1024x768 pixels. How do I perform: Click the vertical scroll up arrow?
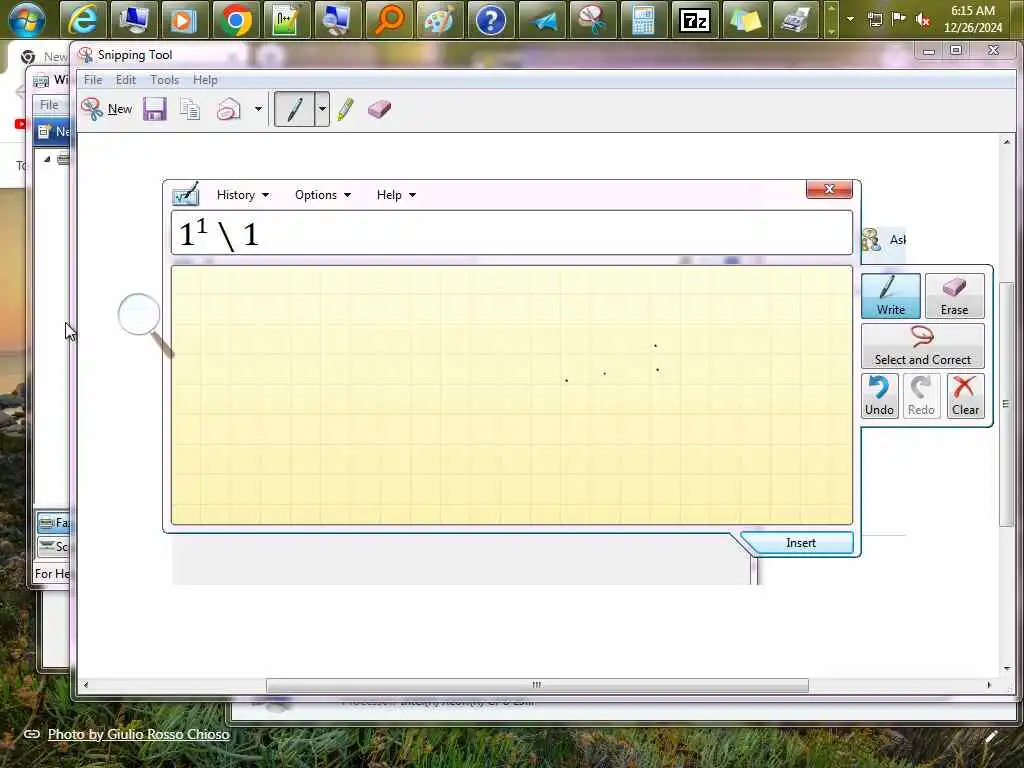1006,142
